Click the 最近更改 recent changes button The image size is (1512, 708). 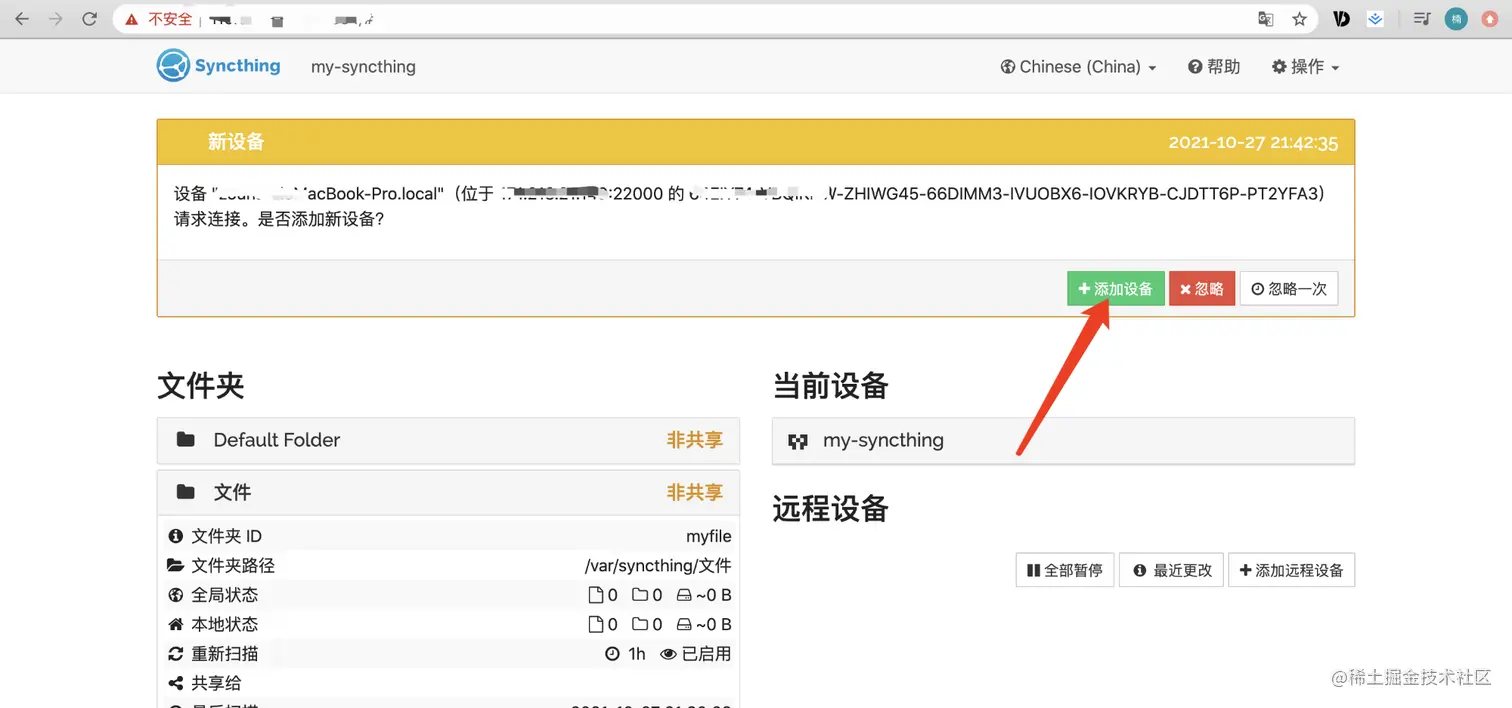click(1171, 570)
